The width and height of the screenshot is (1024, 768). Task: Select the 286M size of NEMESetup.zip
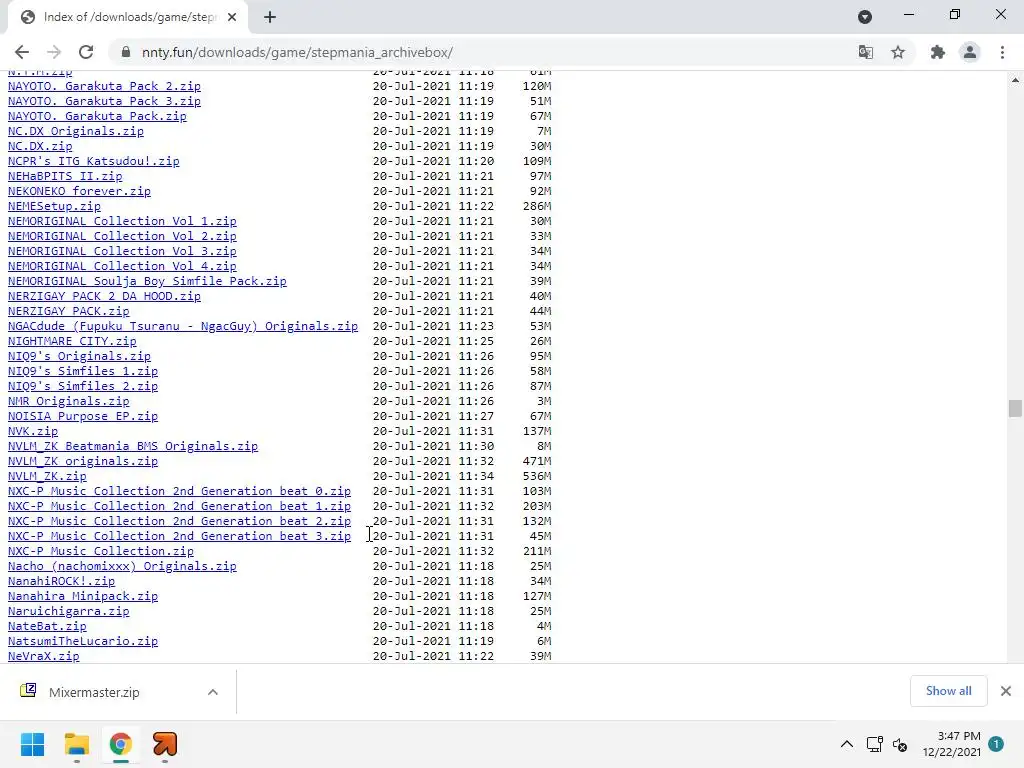point(537,206)
